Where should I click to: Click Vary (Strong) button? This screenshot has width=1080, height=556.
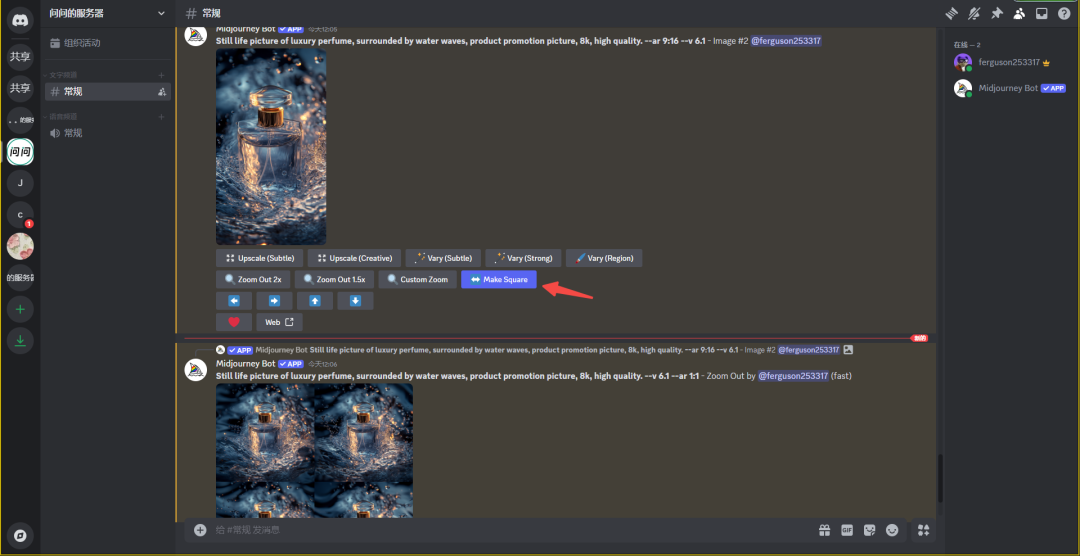[x=523, y=258]
